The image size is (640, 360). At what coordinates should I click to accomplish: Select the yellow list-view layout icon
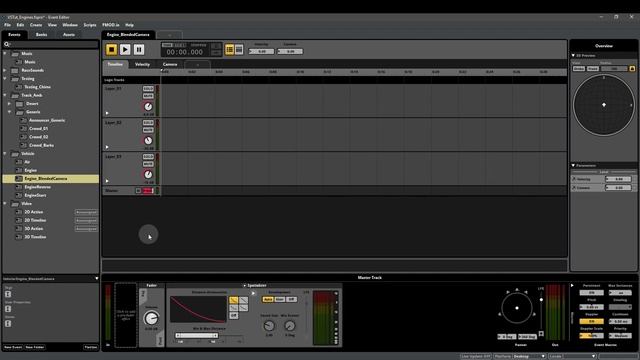[x=230, y=49]
